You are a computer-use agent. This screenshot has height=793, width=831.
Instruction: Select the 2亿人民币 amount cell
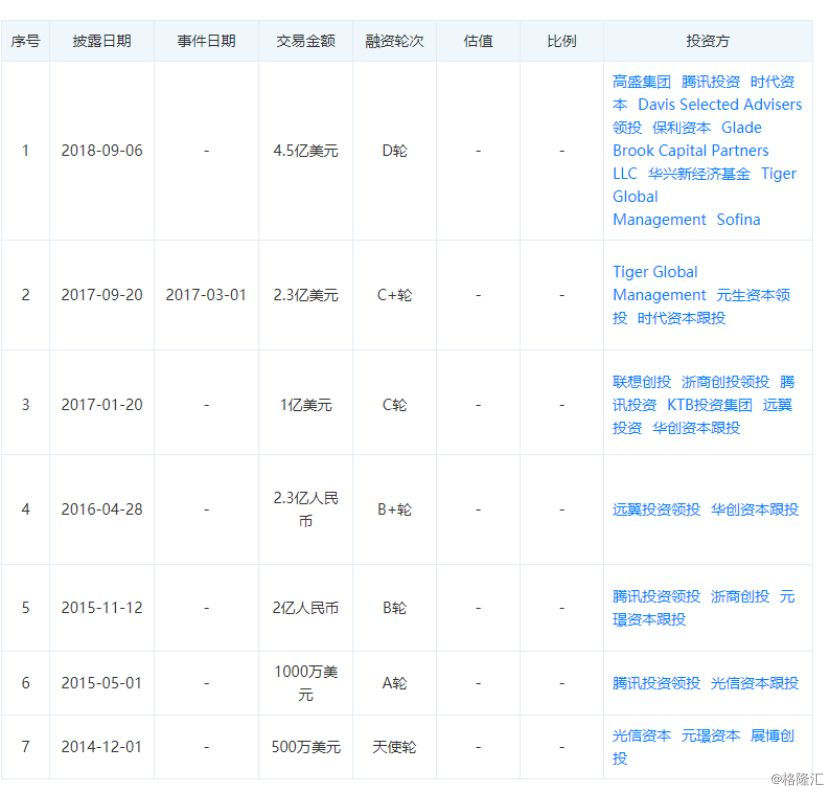tap(306, 607)
